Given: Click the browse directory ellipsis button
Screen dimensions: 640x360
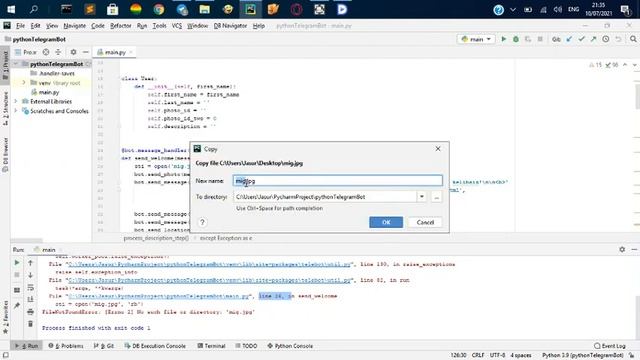Looking at the screenshot, I should (436, 197).
